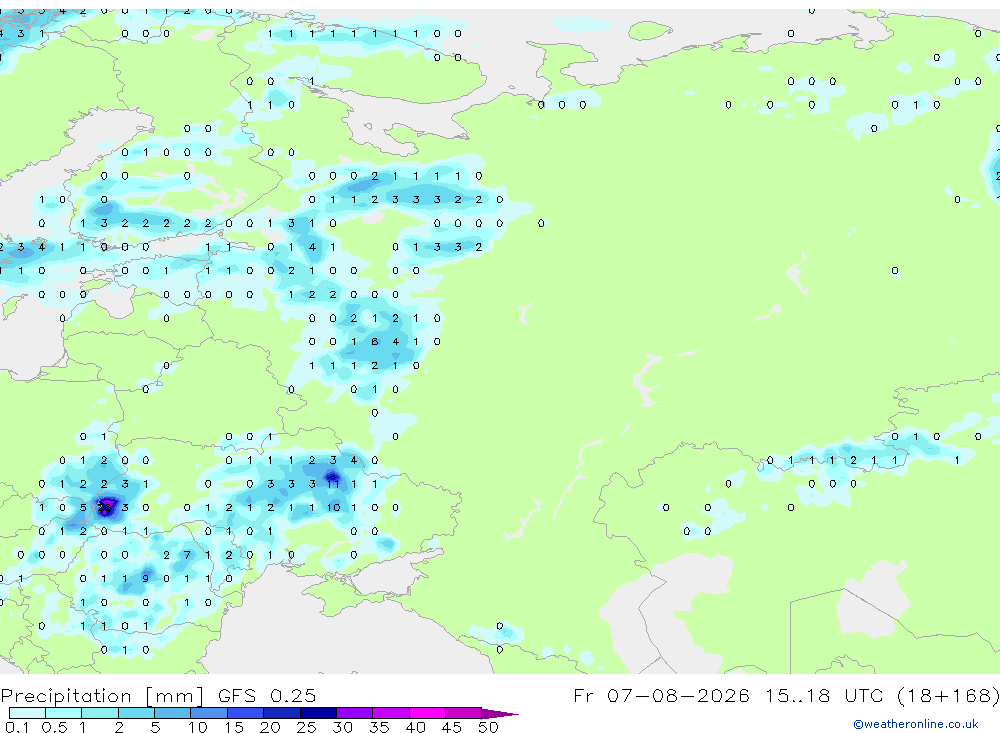Click the "Fr 07-08-2026 15..18 UTC (18+168)" timestamp
1000x733 pixels.
tap(786, 695)
